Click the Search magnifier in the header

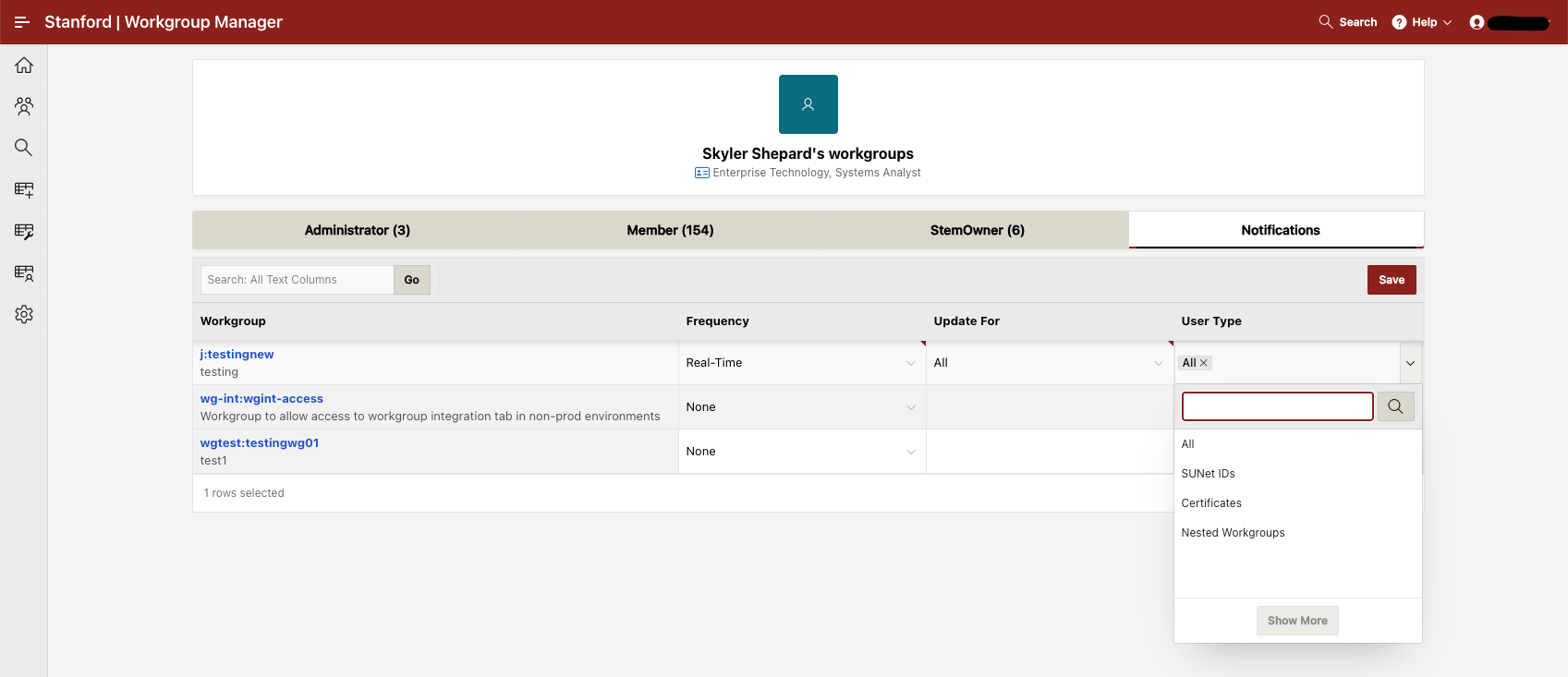[1326, 21]
